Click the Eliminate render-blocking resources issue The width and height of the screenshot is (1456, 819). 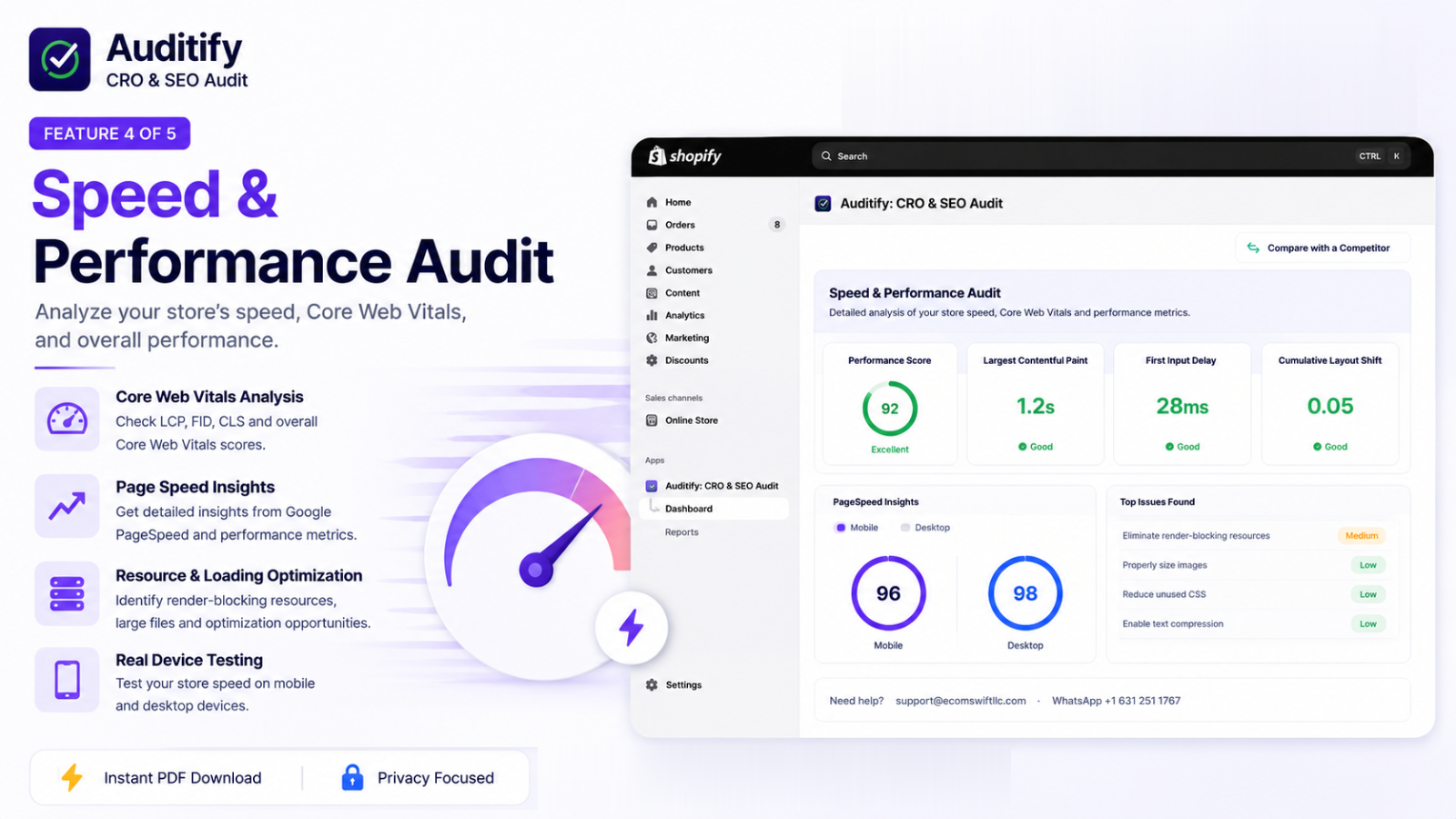(x=1196, y=536)
